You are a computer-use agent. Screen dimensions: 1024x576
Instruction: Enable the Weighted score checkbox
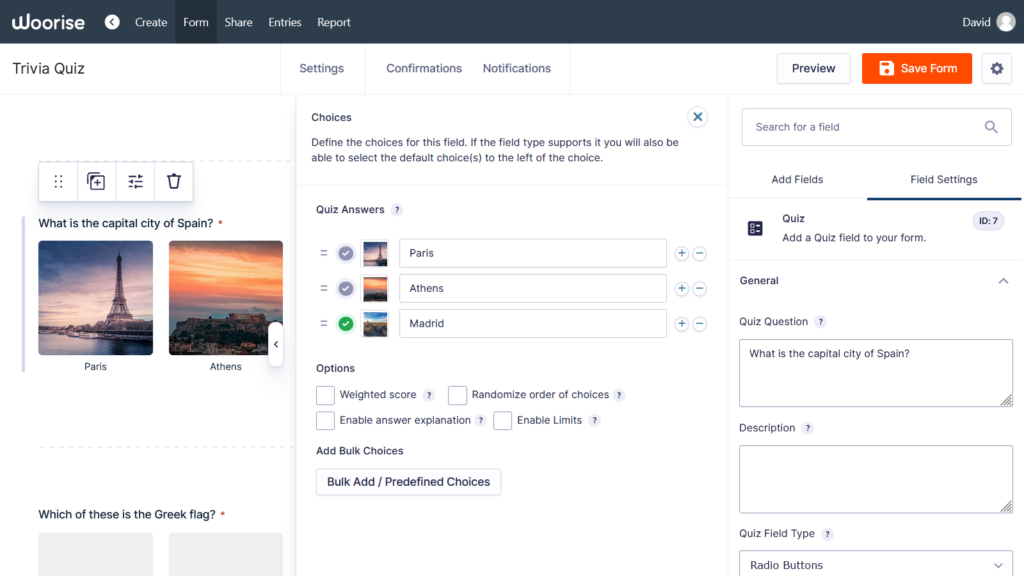(325, 395)
